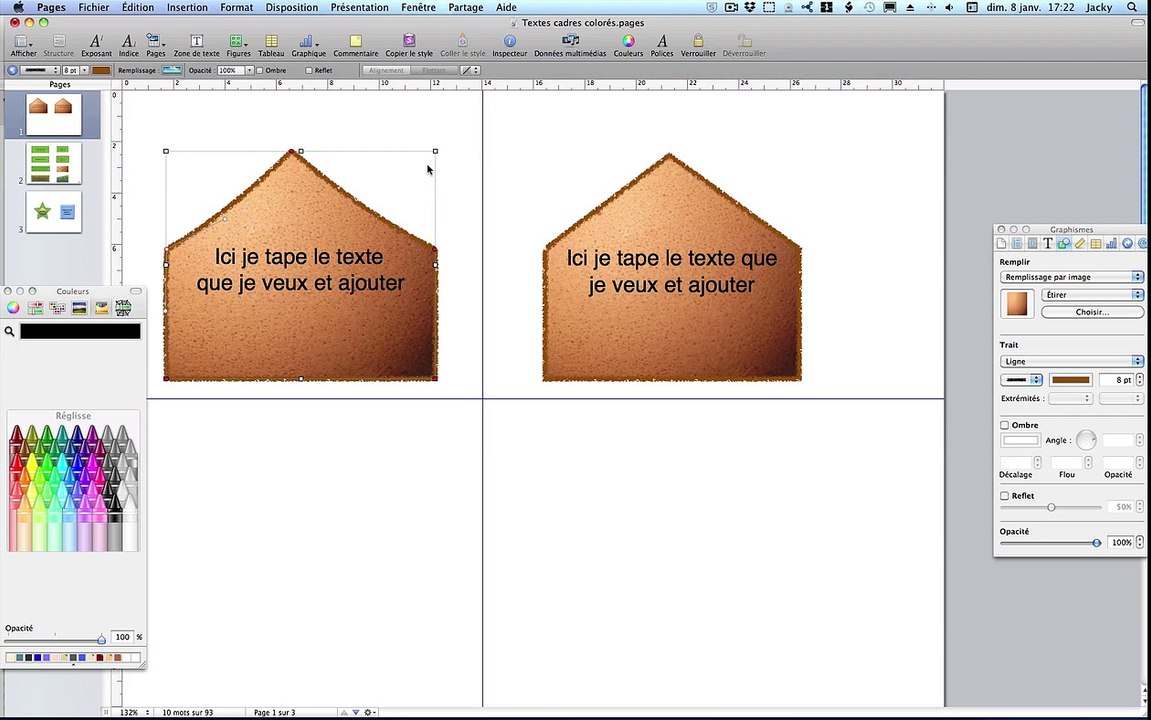Open the Apple menu
1151x720 pixels.
click(18, 7)
